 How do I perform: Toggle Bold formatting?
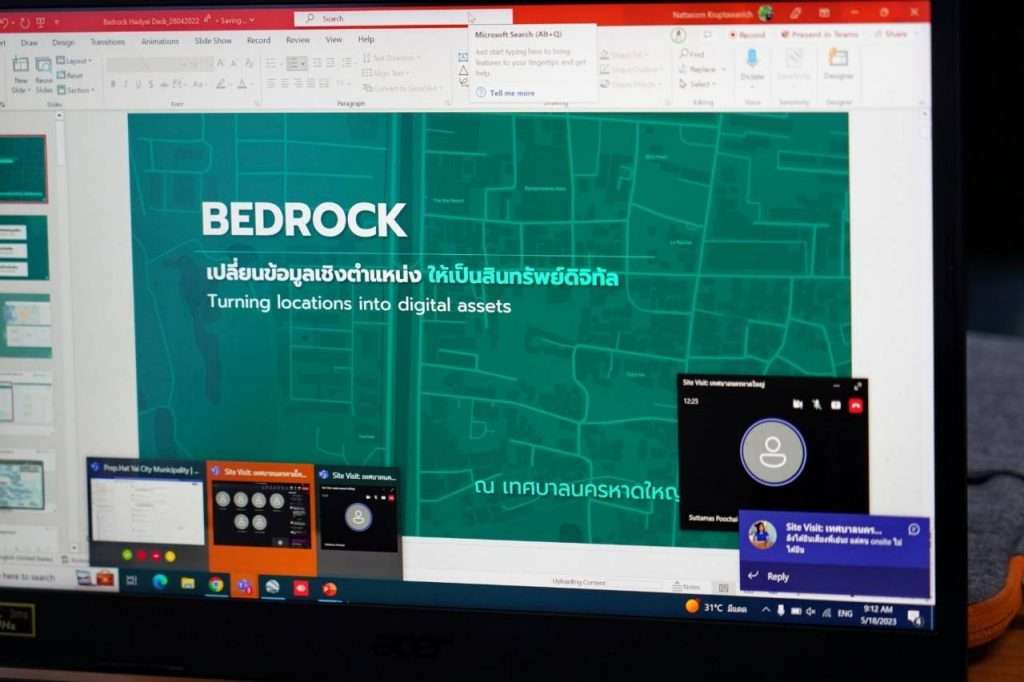113,84
